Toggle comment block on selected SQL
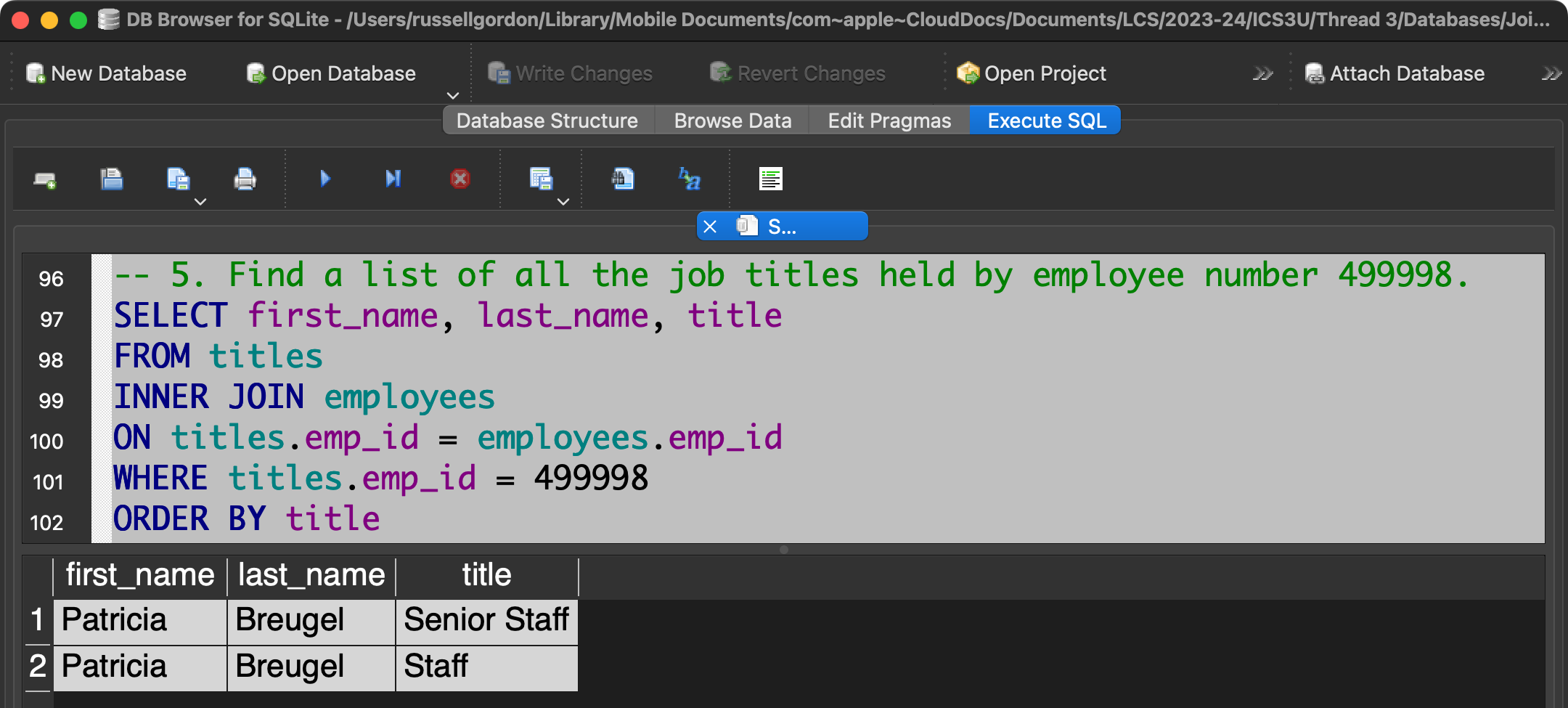 click(770, 179)
